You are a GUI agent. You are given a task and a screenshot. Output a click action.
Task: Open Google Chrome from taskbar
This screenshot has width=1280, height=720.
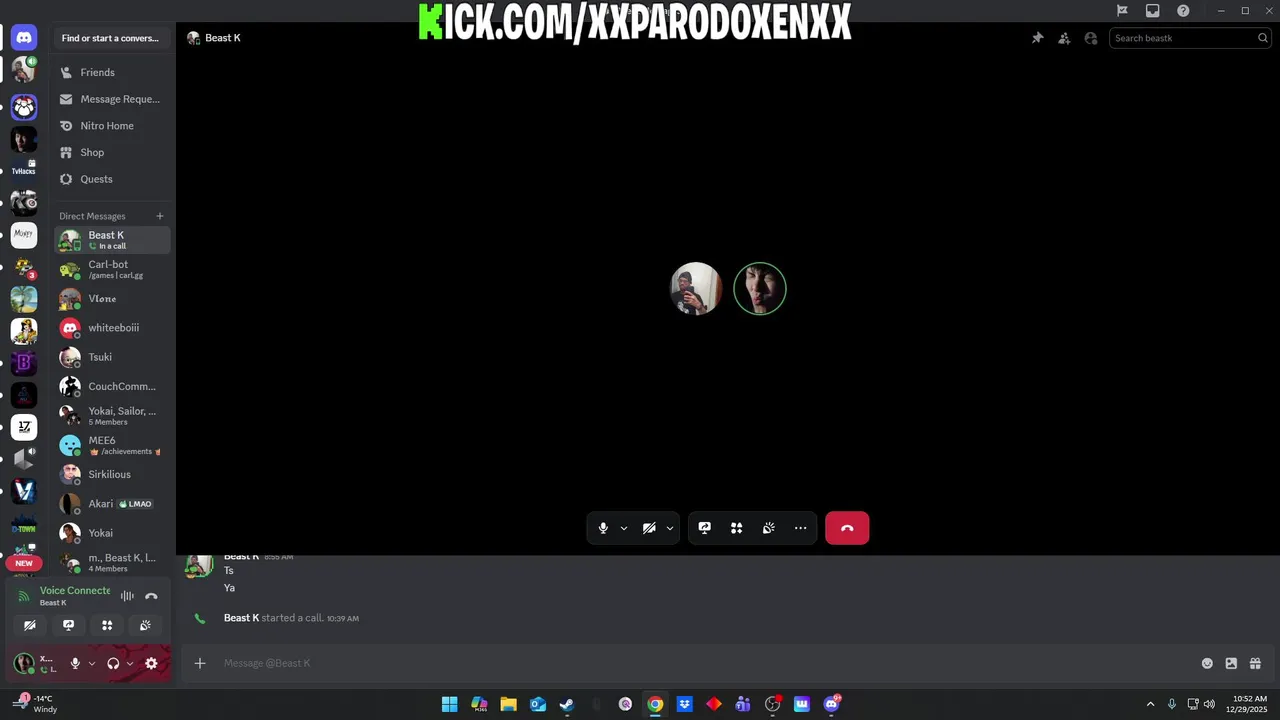point(655,704)
